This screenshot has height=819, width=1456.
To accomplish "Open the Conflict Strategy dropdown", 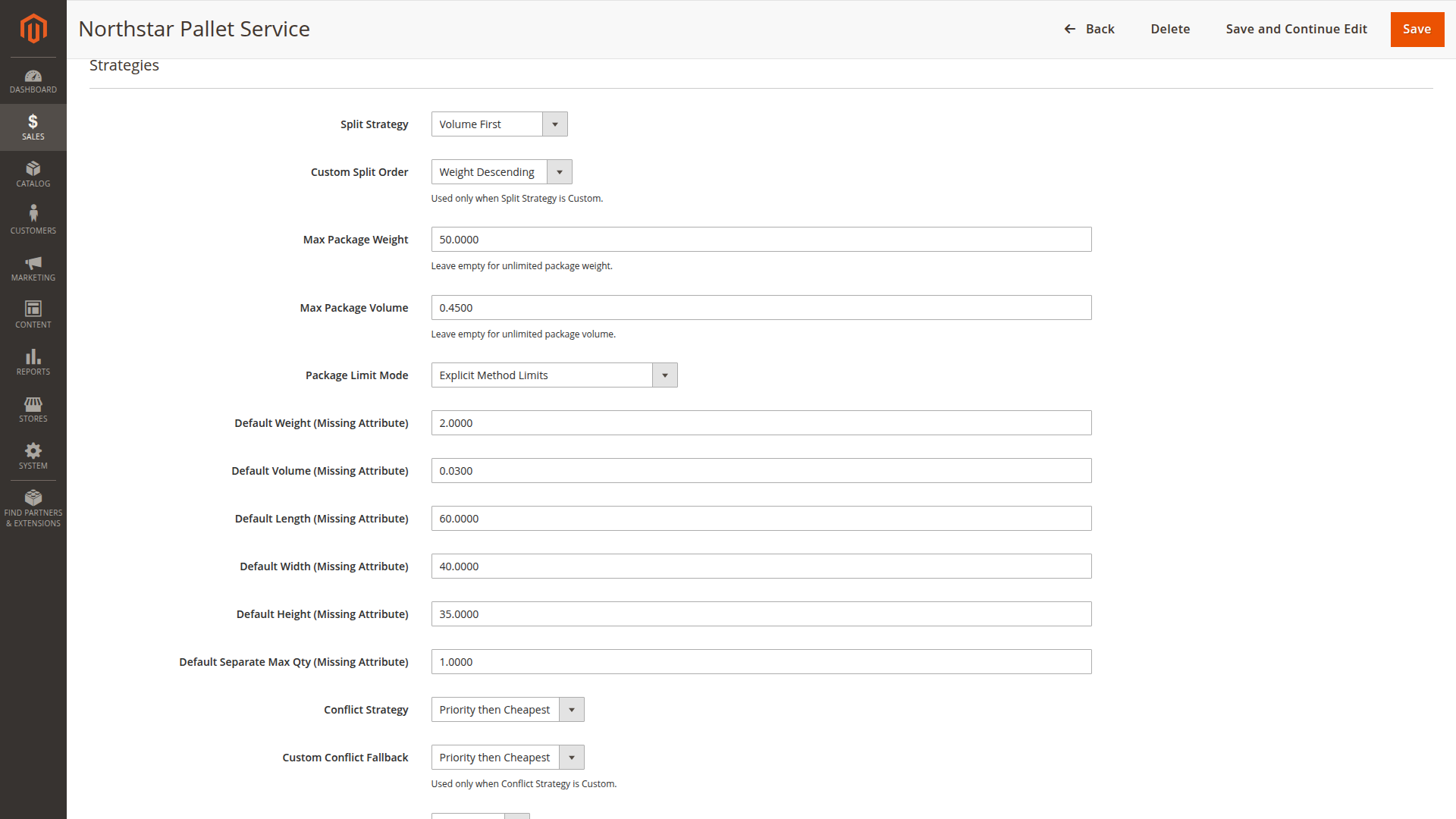I will click(507, 710).
